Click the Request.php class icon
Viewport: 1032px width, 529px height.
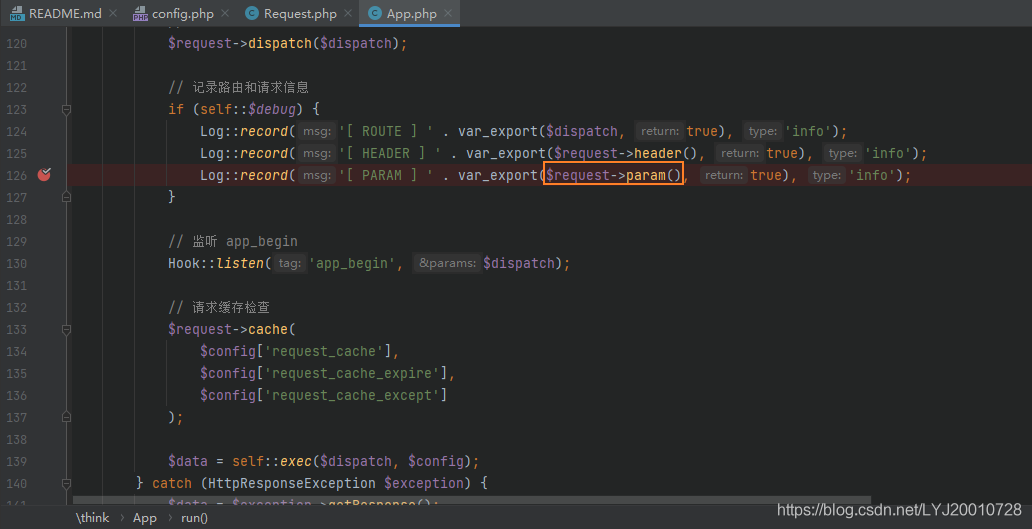(x=251, y=13)
